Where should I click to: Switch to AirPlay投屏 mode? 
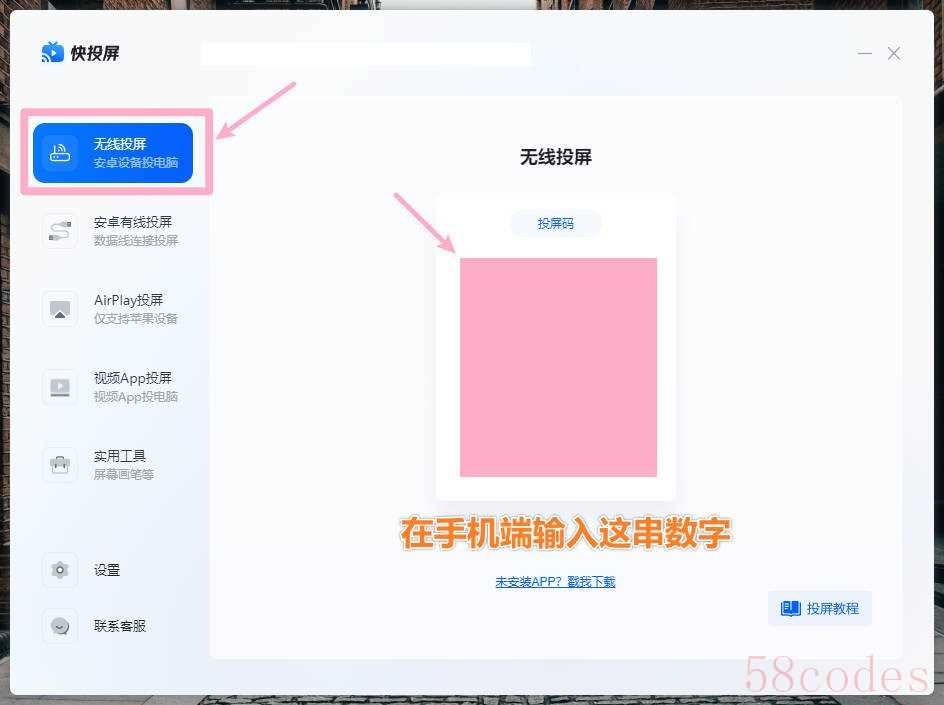point(113,309)
